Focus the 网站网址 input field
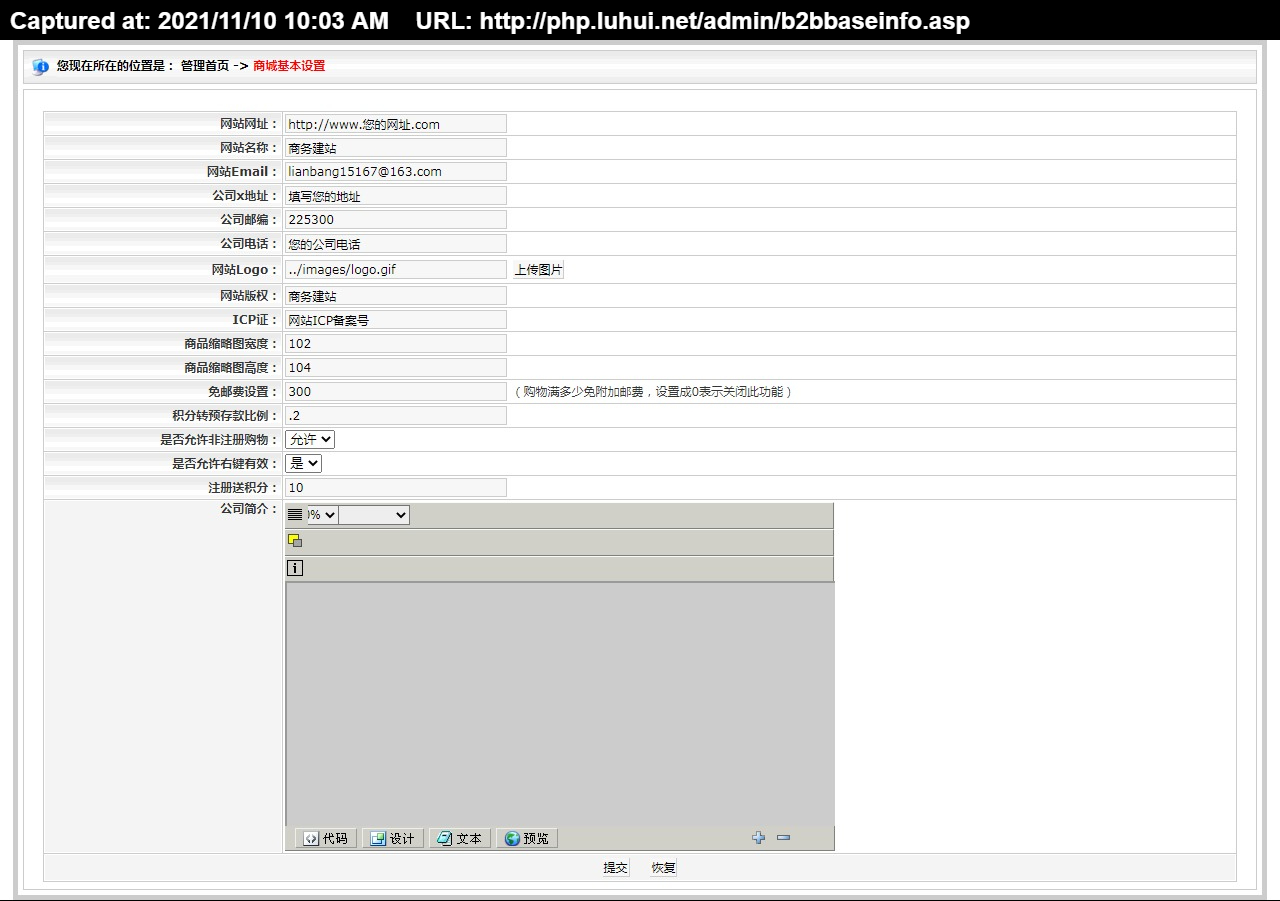Screen dimensions: 1280x901 [396, 124]
